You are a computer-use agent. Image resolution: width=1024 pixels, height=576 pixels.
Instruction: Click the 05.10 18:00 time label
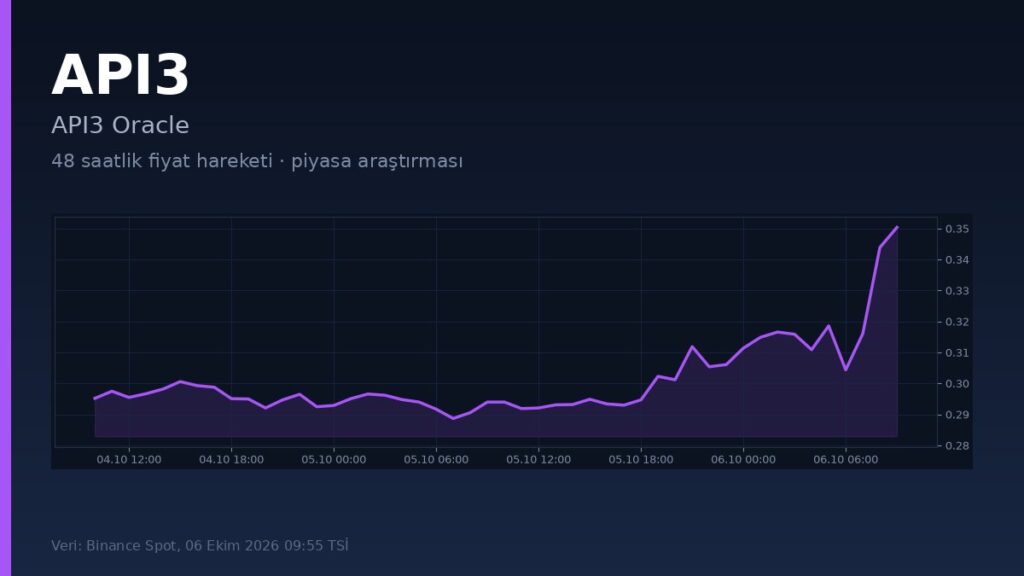click(641, 460)
